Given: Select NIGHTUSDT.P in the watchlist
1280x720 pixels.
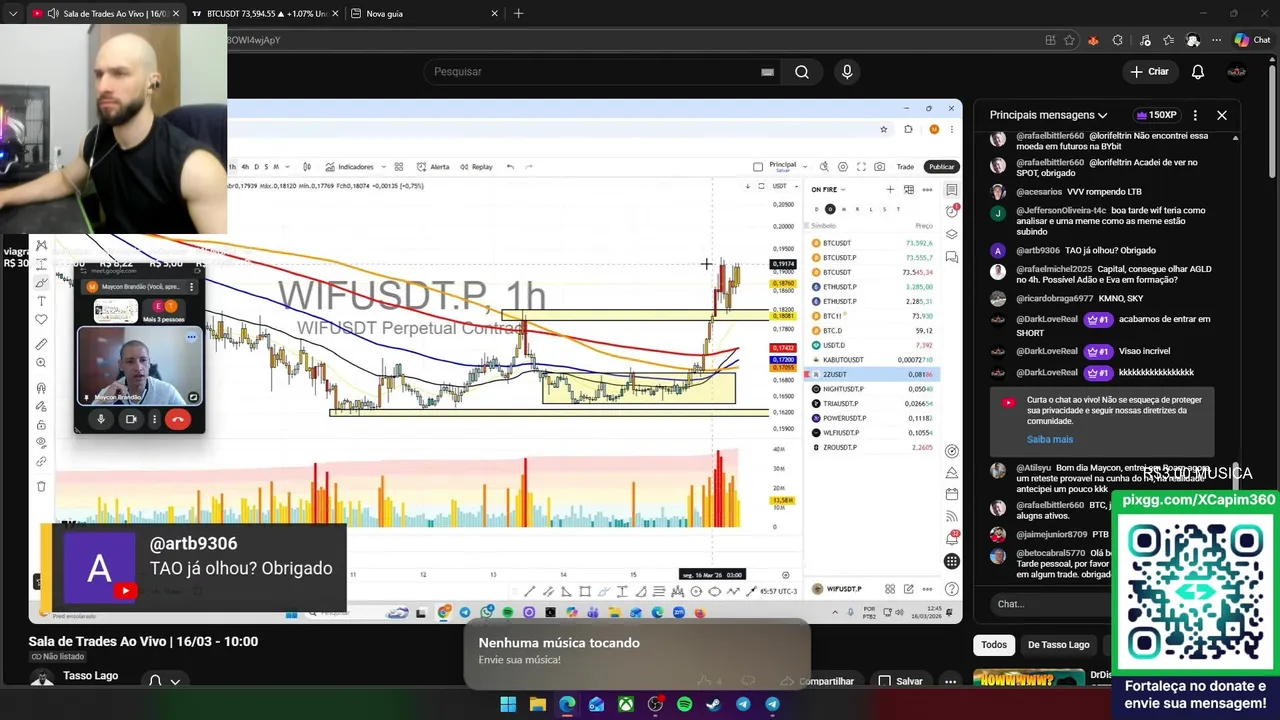Looking at the screenshot, I should [872, 389].
